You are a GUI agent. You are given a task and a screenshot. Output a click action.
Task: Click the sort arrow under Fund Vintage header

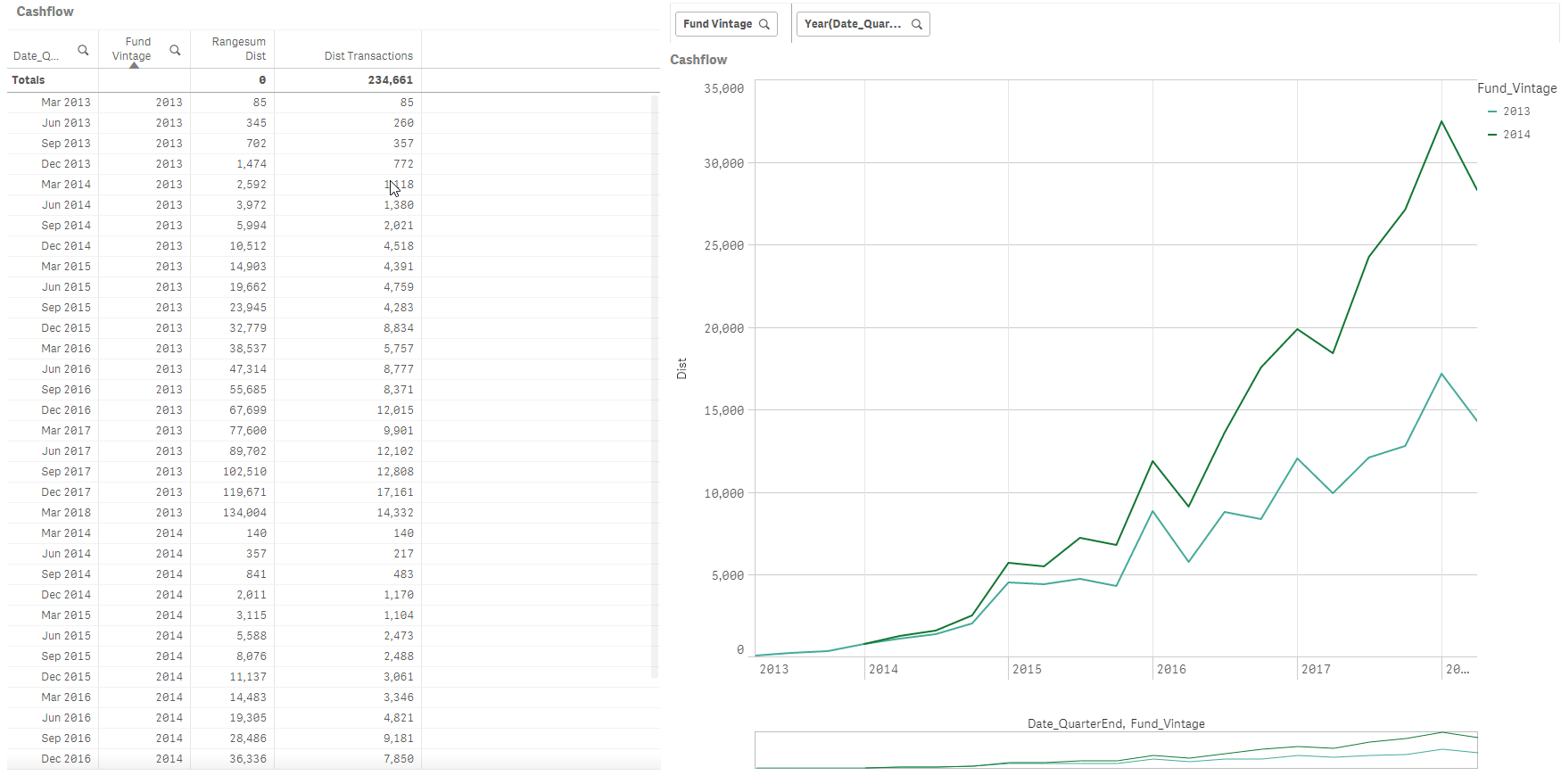134,65
